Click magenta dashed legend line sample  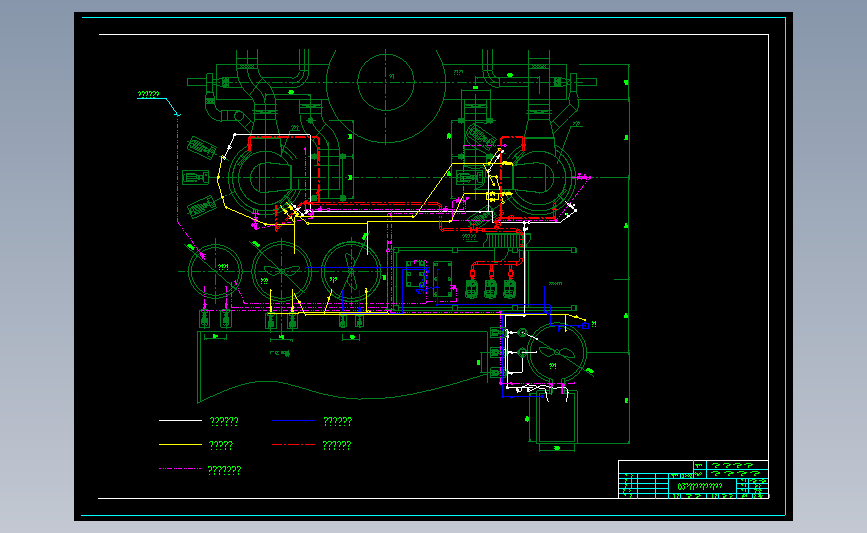click(180, 469)
